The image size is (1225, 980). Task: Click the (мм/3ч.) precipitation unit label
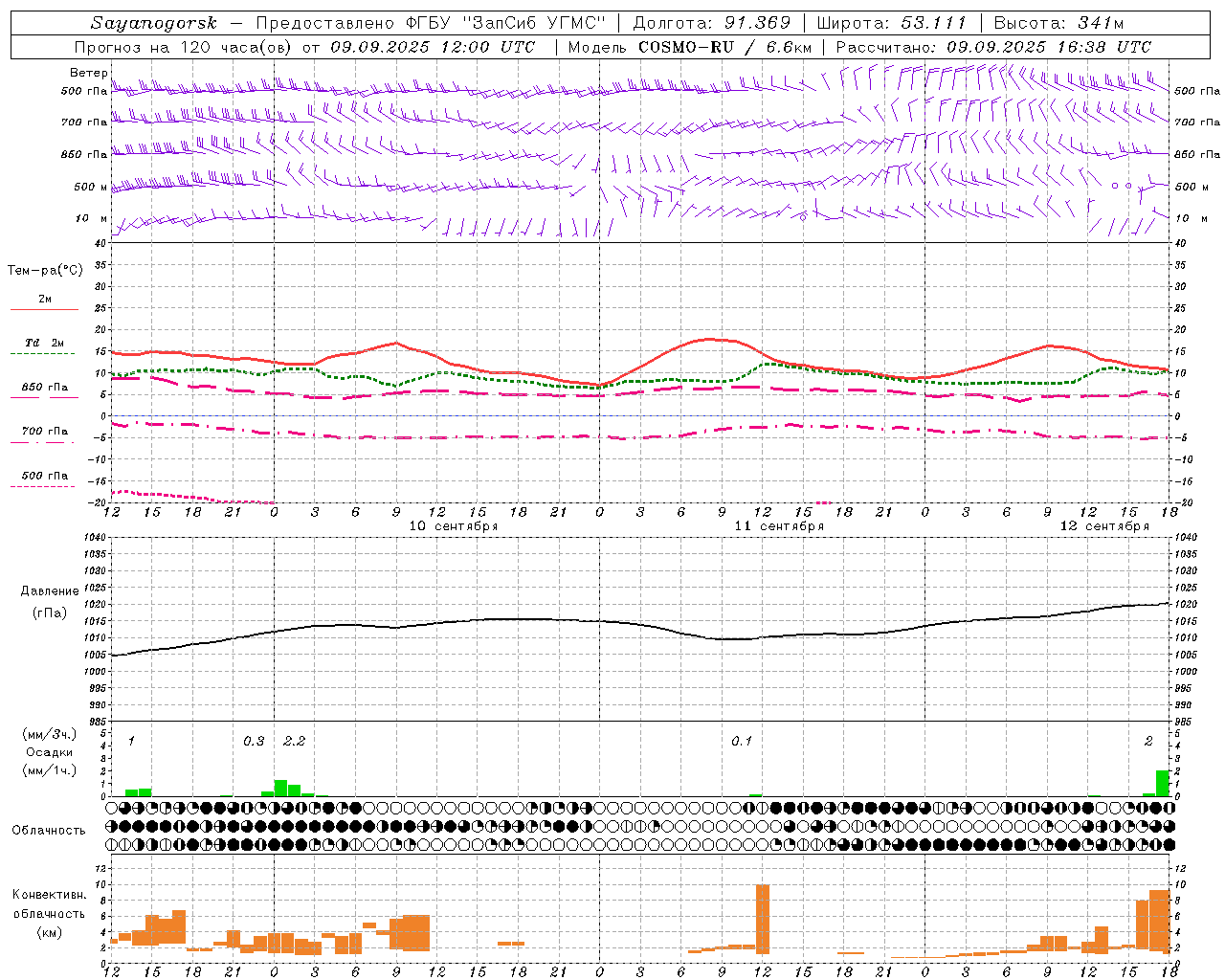coord(49,733)
